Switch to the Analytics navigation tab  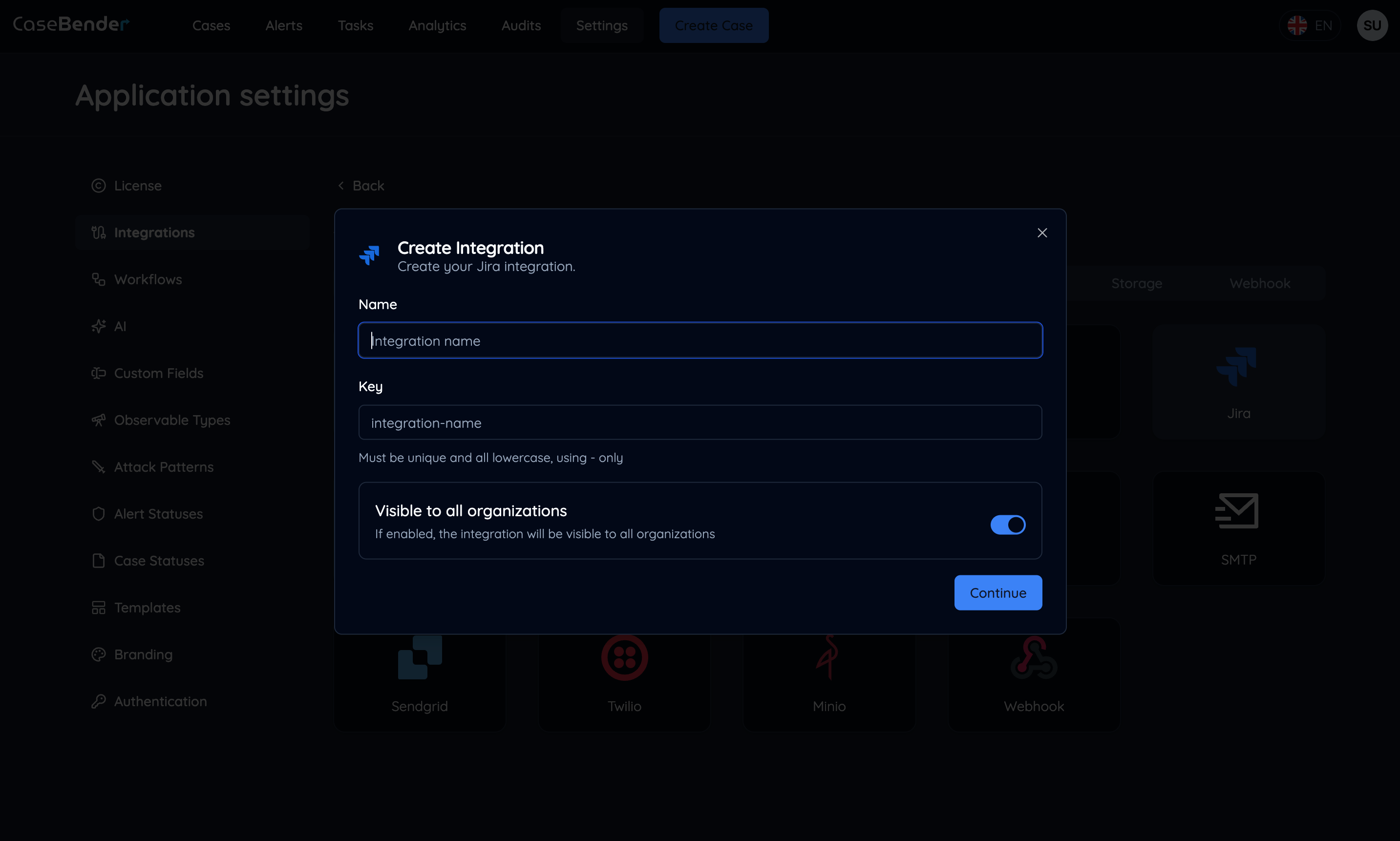[x=437, y=25]
